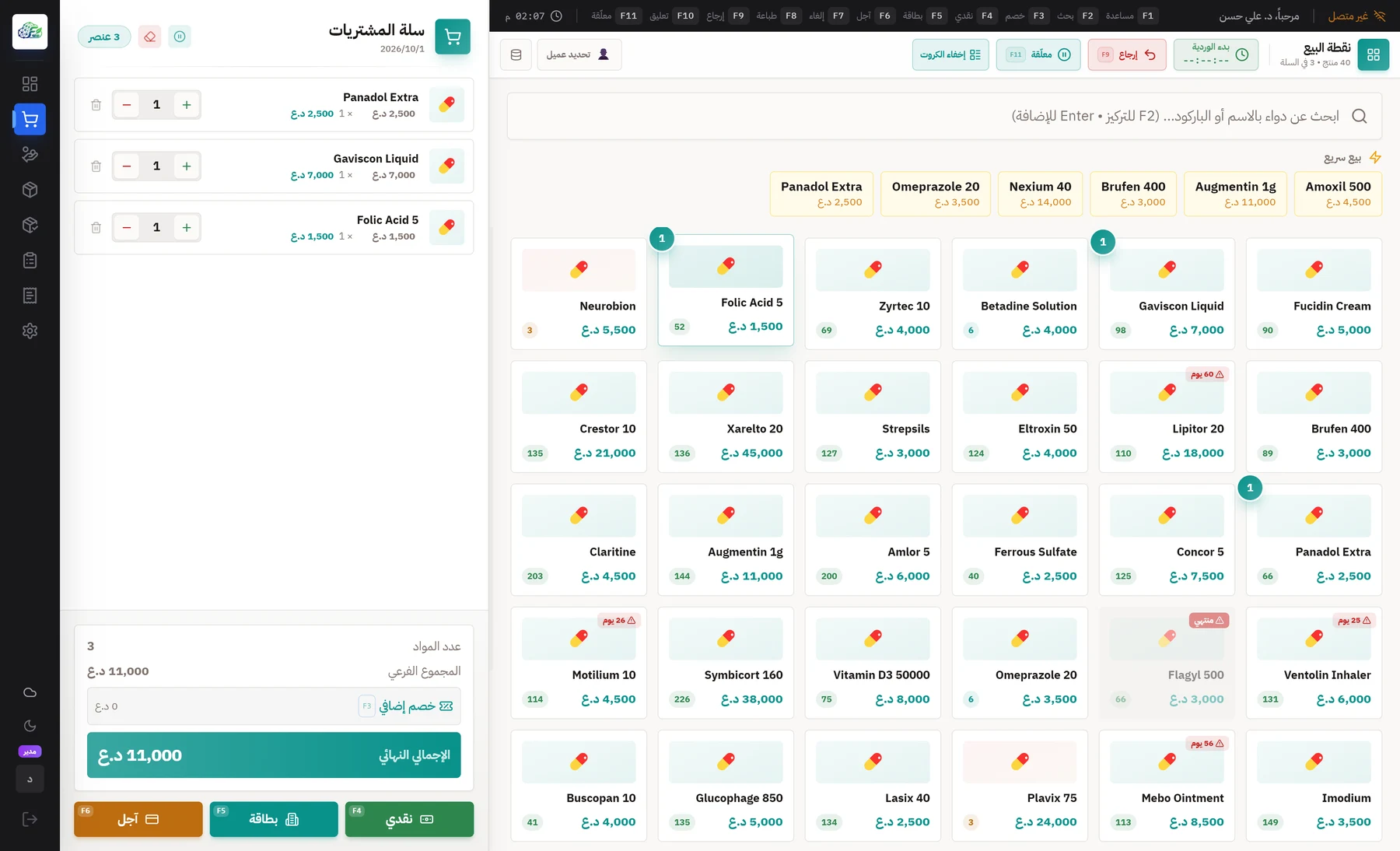Add Plavix 75 product card
Image resolution: width=1400 pixels, height=851 pixels.
click(1020, 786)
